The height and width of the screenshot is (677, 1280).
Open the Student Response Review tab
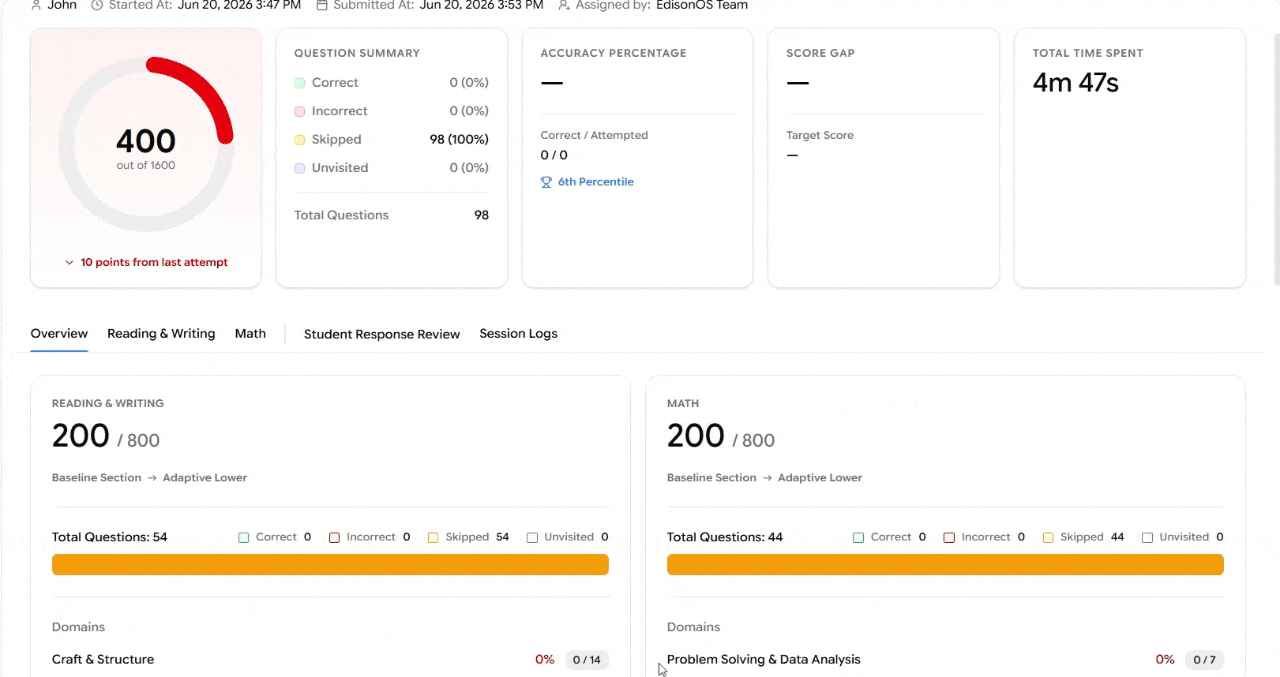point(382,334)
